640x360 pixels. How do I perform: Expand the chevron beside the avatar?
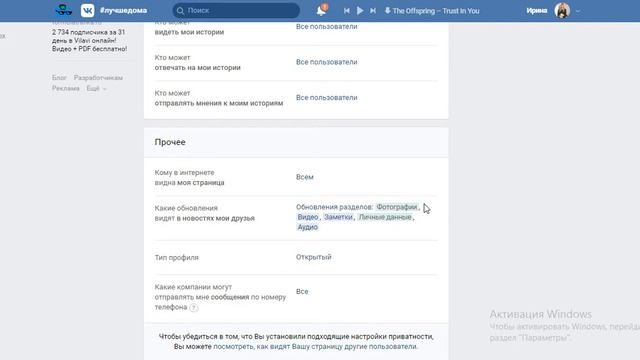(x=578, y=11)
